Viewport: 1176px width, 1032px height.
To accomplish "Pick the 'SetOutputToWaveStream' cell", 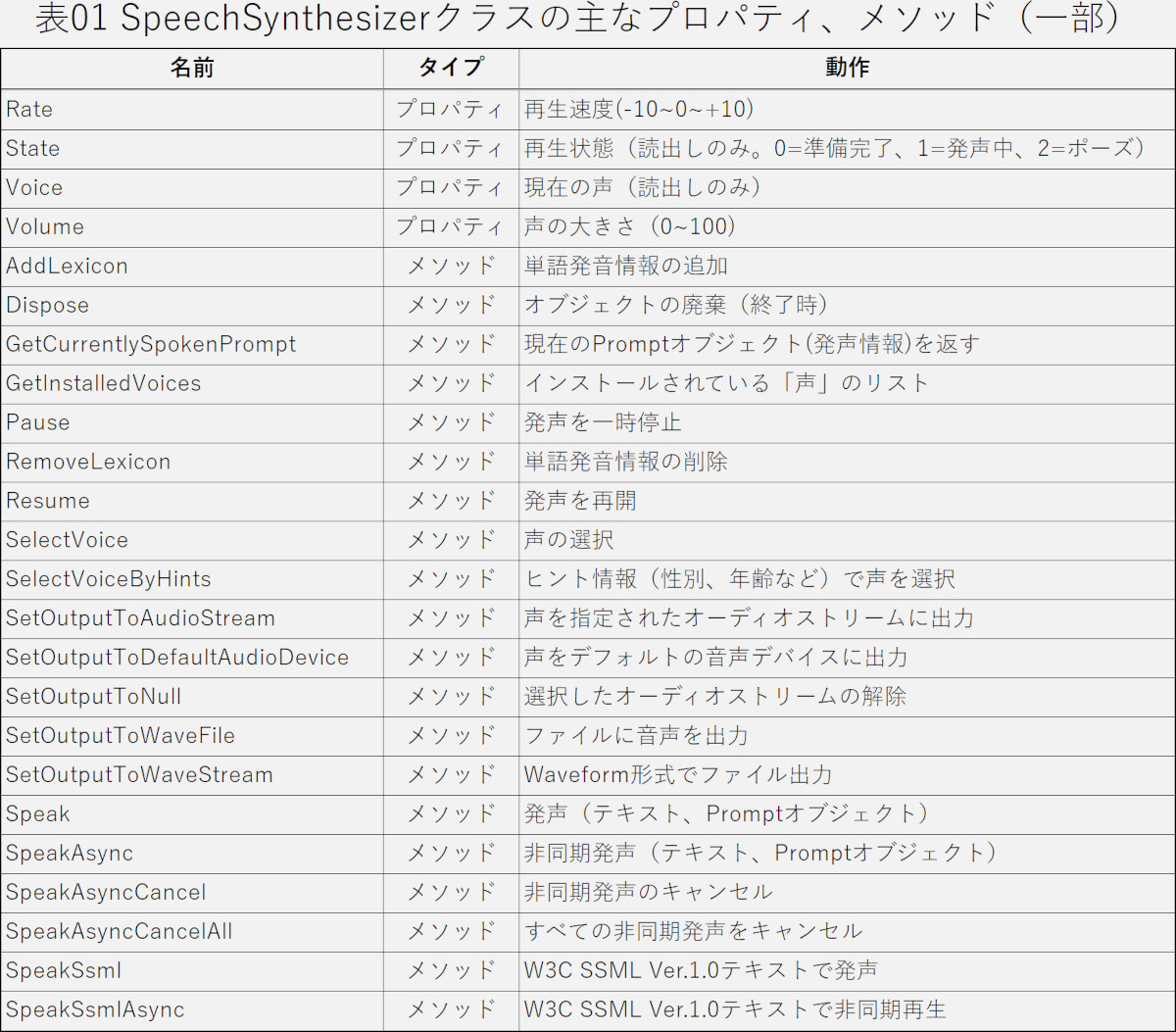I will [192, 775].
